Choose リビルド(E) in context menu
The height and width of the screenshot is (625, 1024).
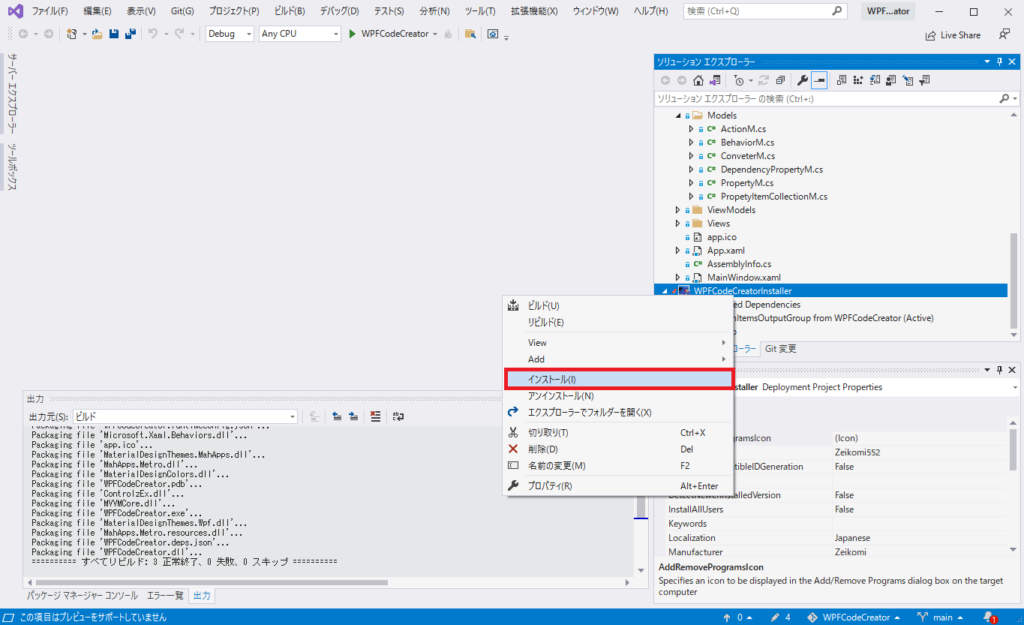click(618, 323)
